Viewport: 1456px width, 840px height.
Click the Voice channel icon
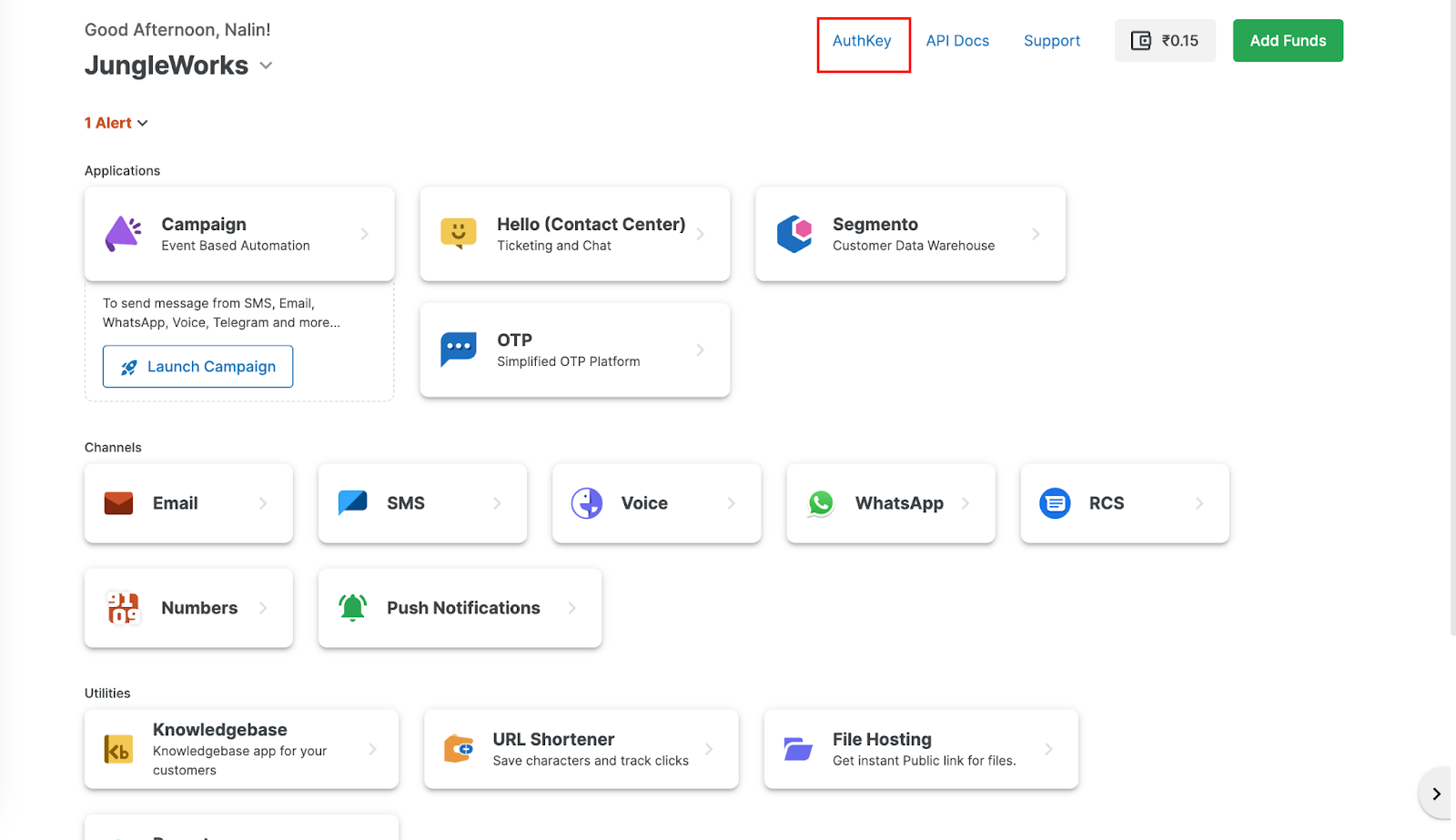pos(587,503)
